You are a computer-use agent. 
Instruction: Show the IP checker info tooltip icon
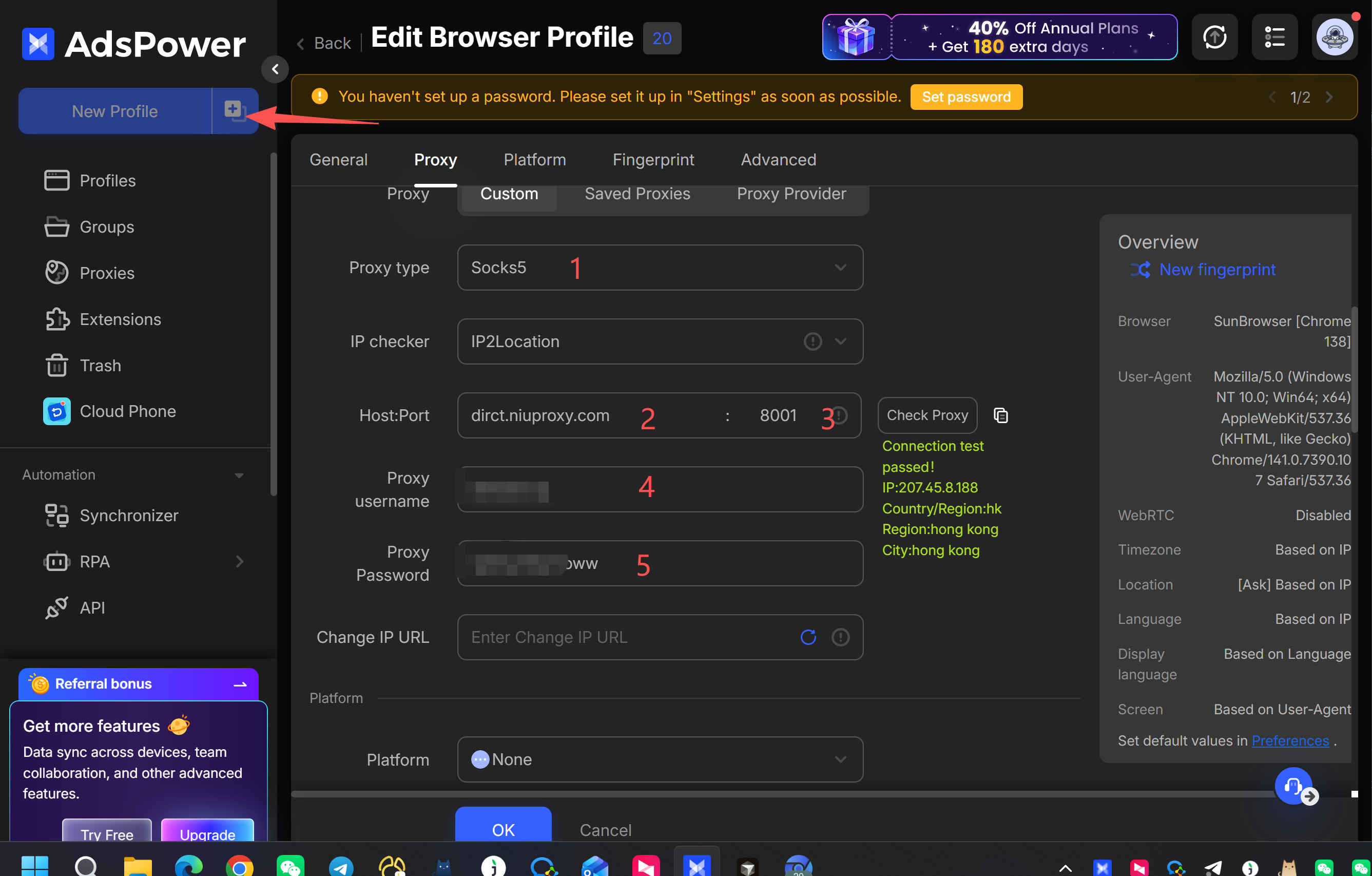tap(813, 341)
